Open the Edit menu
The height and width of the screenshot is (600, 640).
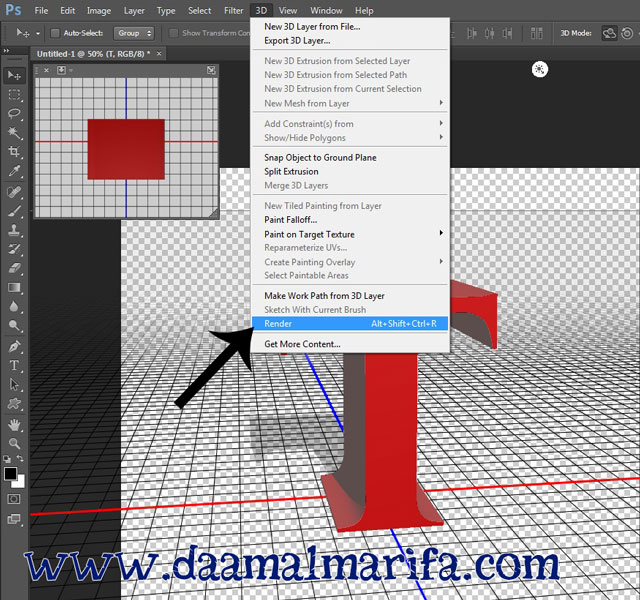click(x=67, y=11)
